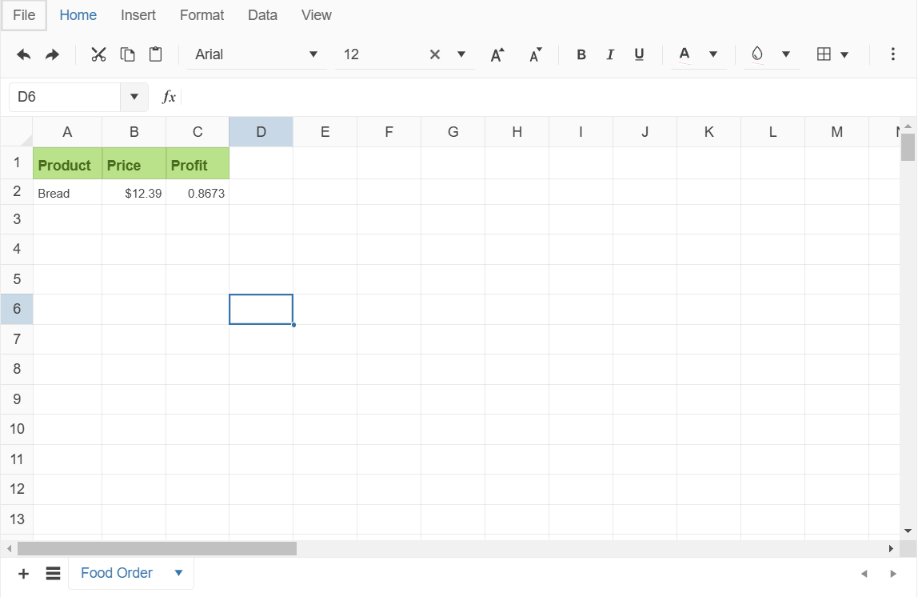
Task: Copy the selected cell
Action: point(127,55)
